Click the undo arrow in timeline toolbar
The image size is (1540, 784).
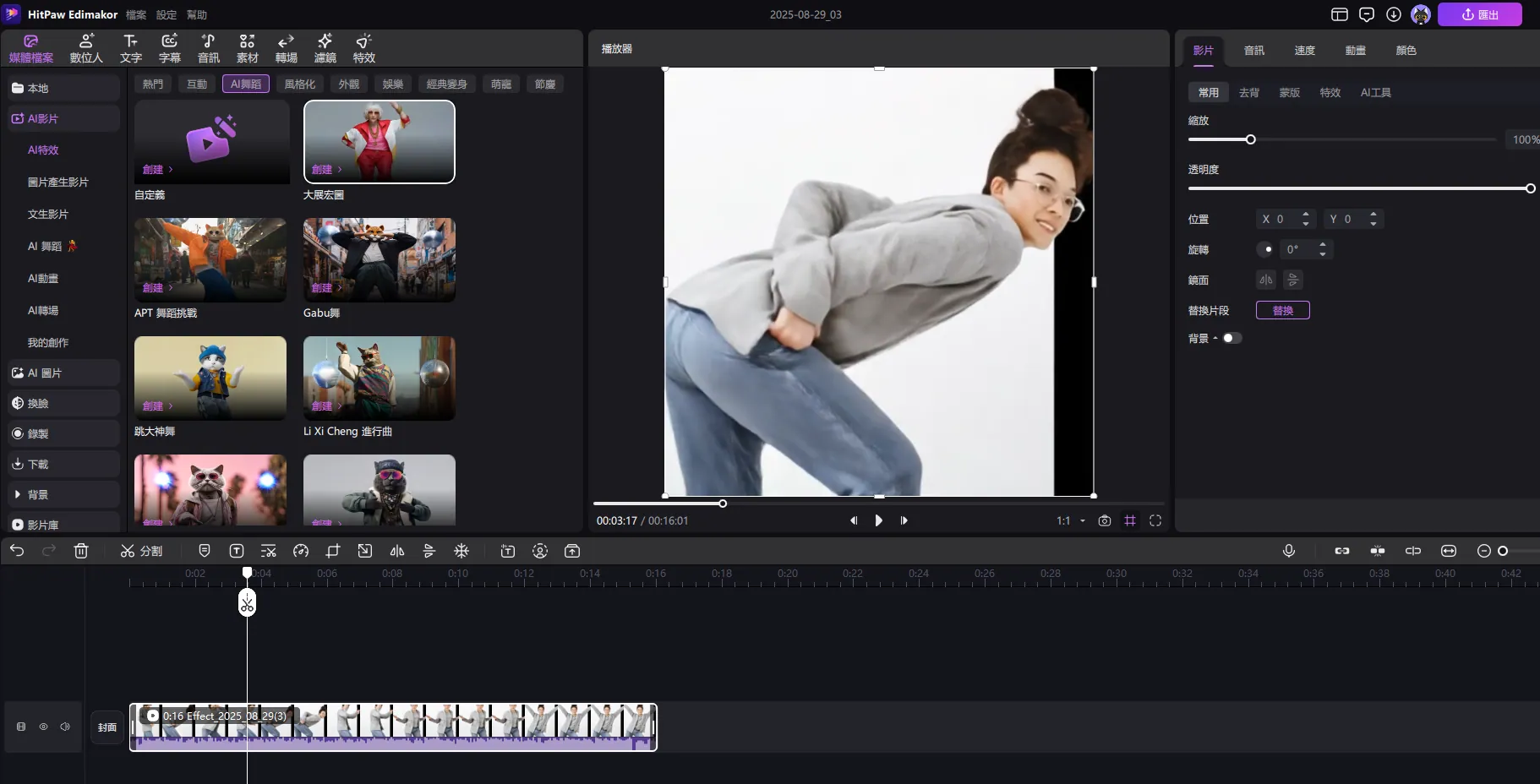pos(17,551)
